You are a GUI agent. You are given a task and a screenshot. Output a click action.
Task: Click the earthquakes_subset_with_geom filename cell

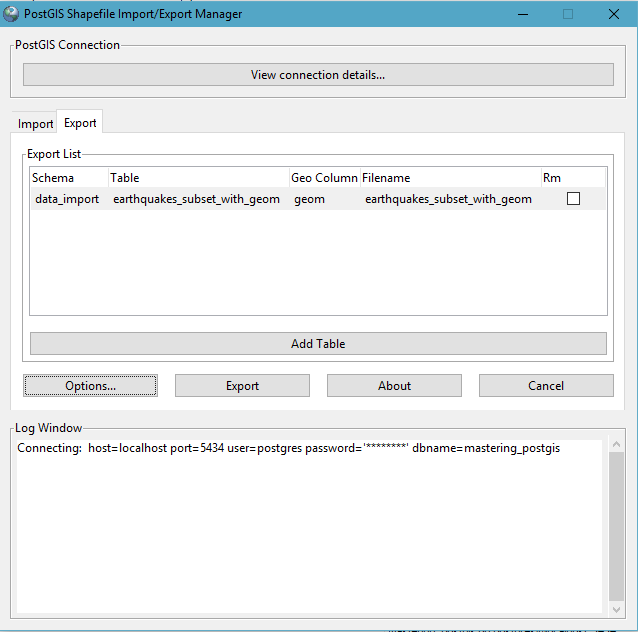(448, 199)
